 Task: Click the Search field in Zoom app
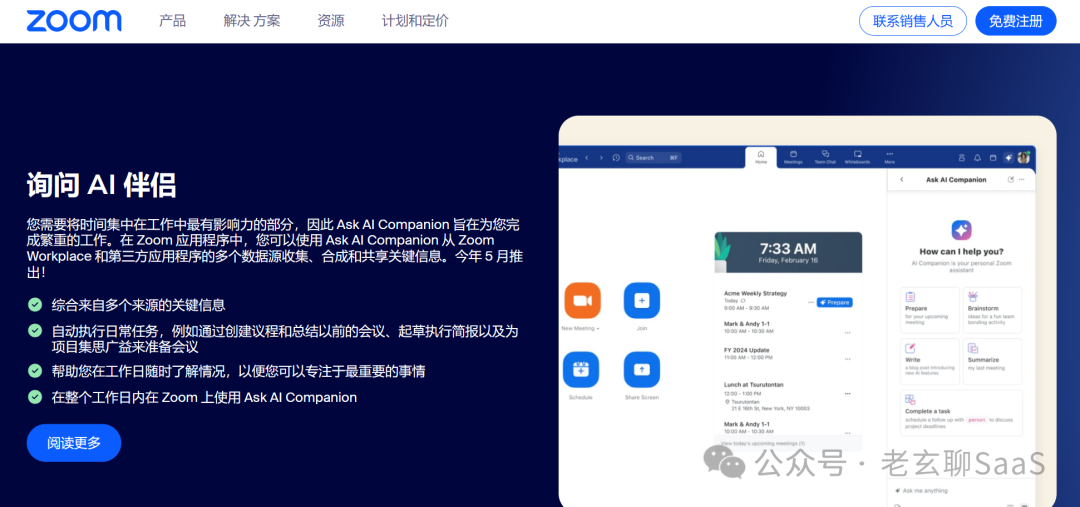653,158
